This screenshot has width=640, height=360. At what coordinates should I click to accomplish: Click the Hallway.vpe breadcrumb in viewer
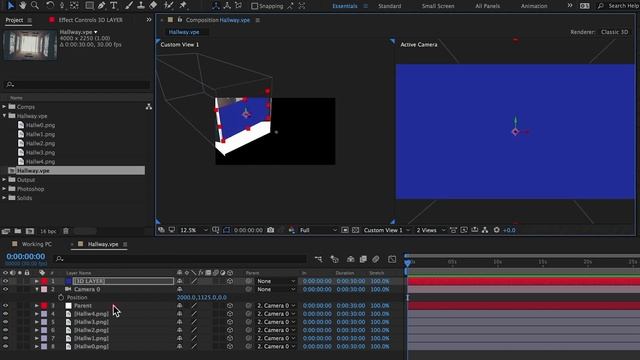184,32
